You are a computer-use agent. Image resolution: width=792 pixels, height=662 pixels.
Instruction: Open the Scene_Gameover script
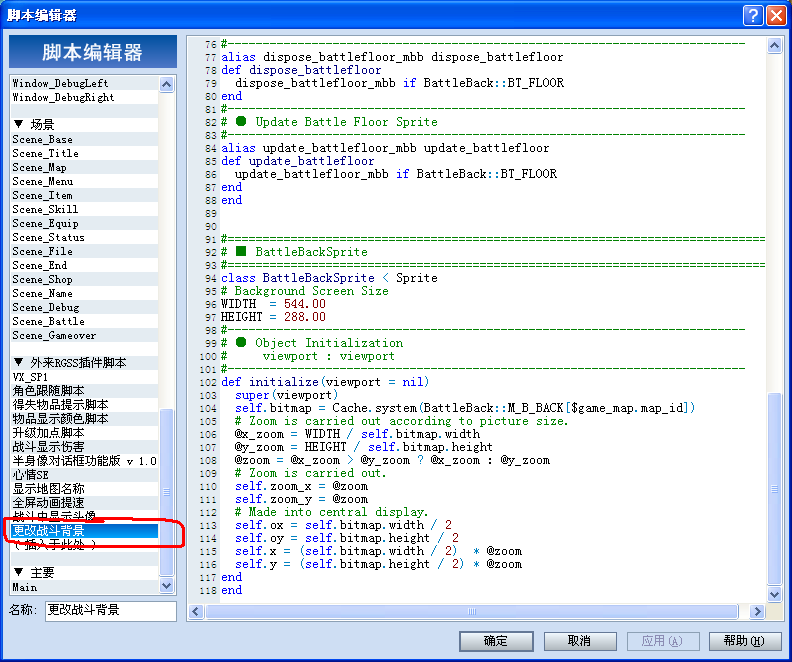coord(84,335)
